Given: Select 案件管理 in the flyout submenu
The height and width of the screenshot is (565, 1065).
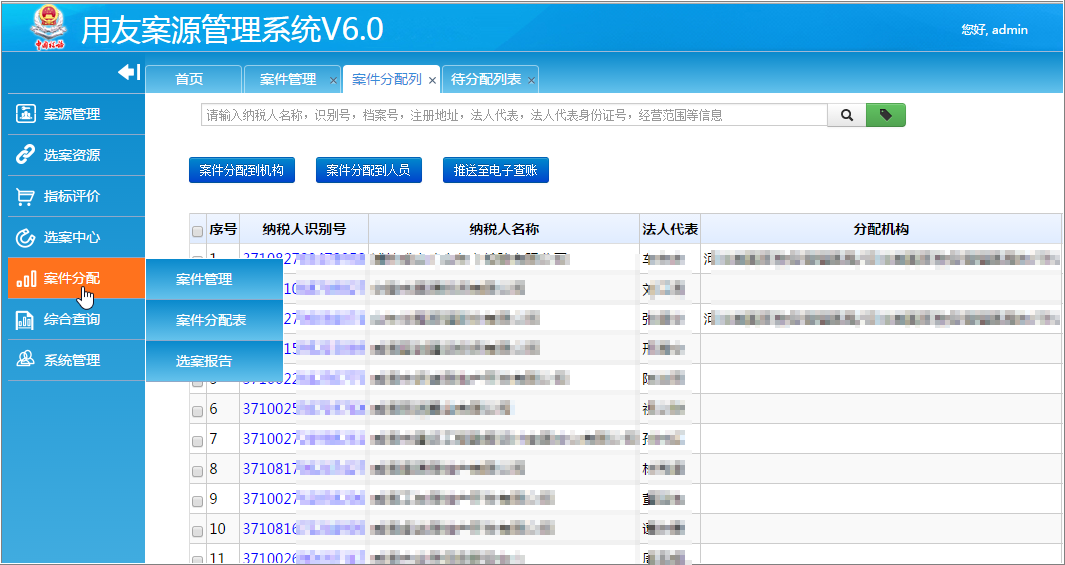Looking at the screenshot, I should coord(214,279).
